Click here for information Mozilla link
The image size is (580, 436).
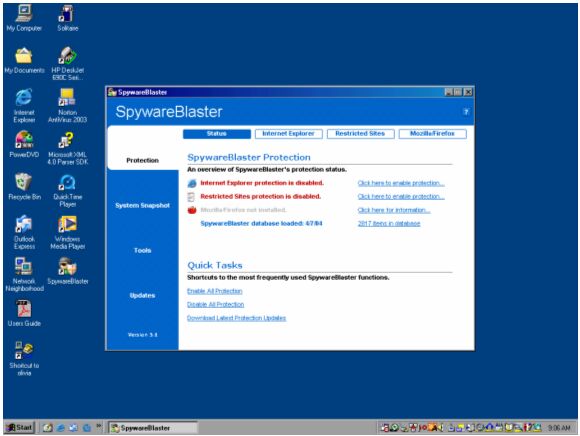click(394, 210)
